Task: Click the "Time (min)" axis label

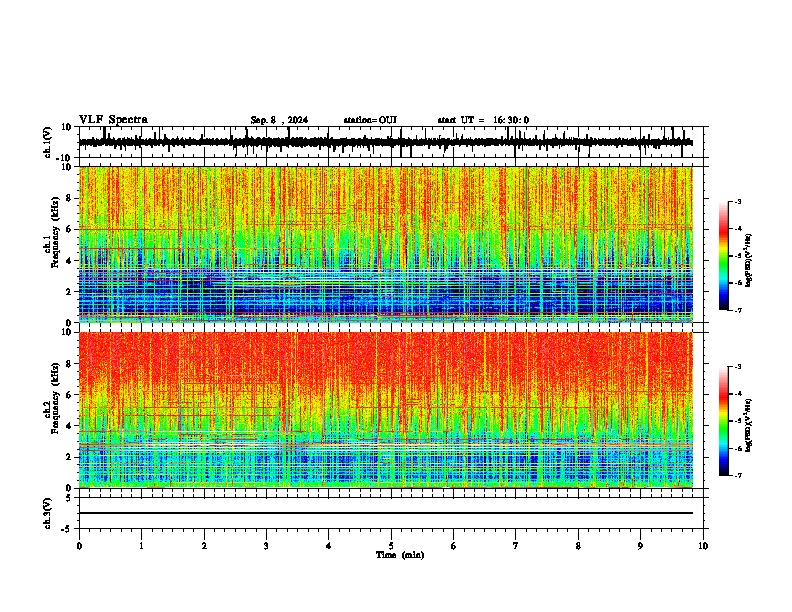Action: [x=400, y=555]
